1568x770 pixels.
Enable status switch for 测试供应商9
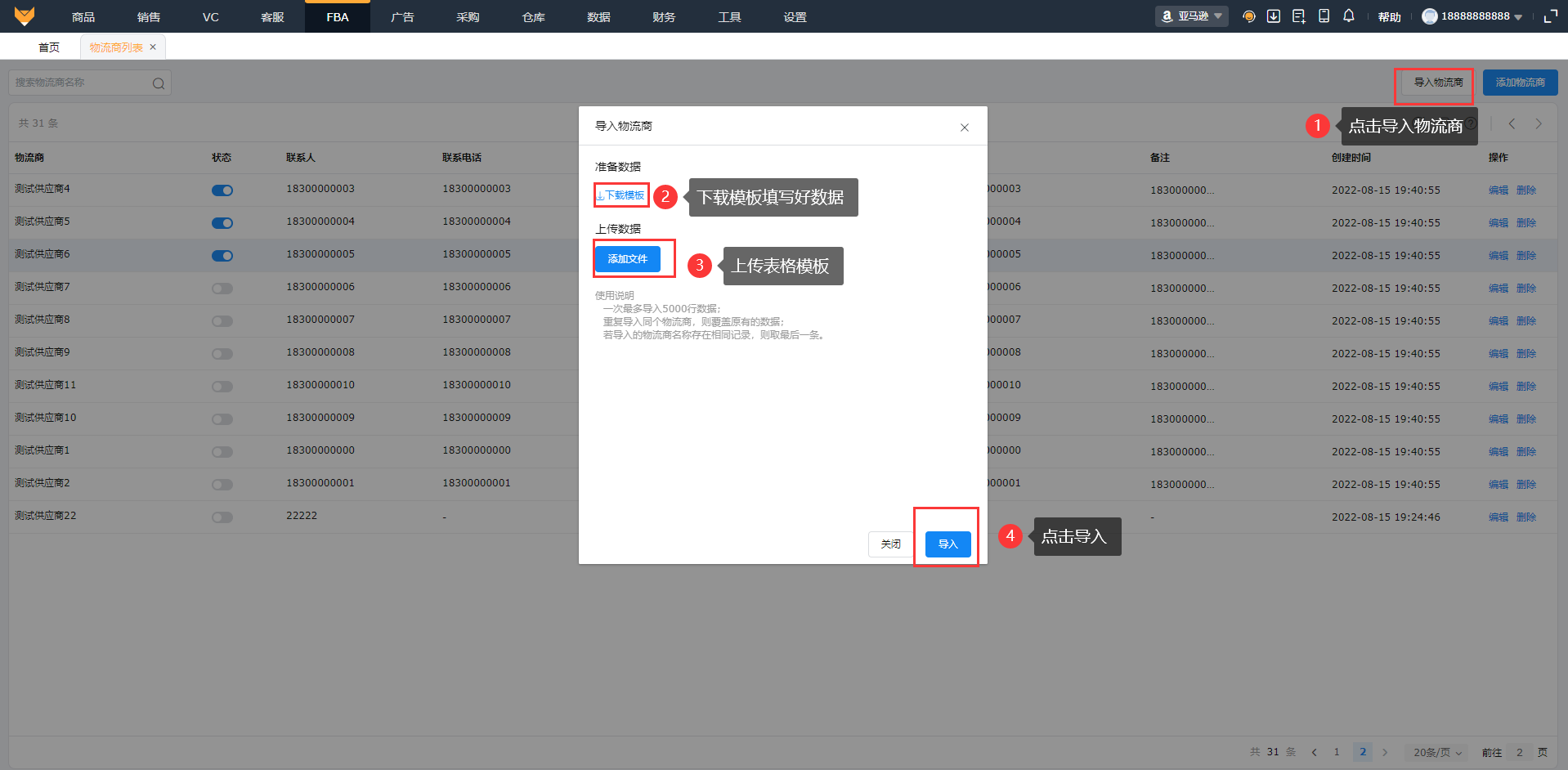click(x=222, y=354)
